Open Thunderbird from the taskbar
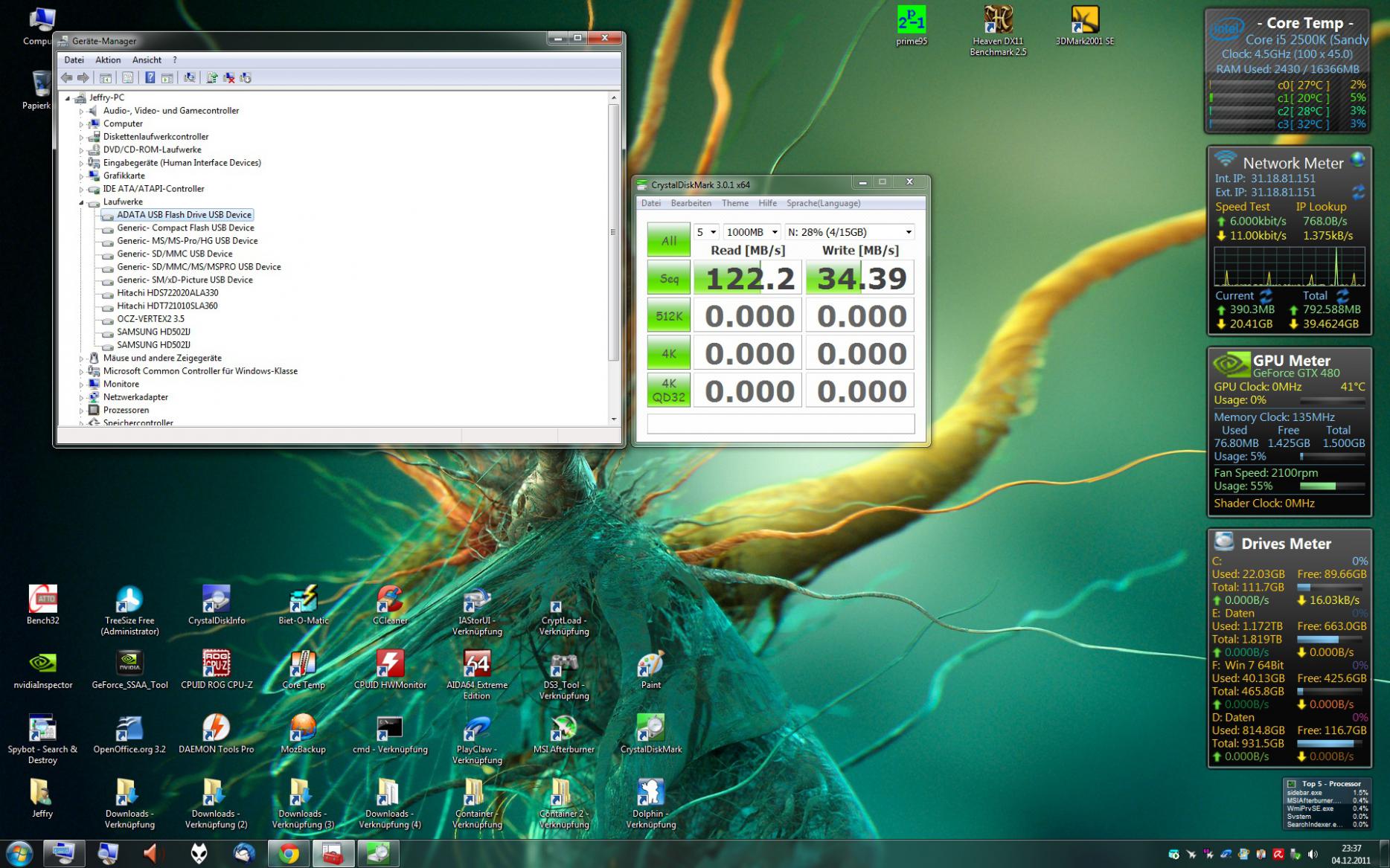Image resolution: width=1390 pixels, height=868 pixels. pos(244,854)
